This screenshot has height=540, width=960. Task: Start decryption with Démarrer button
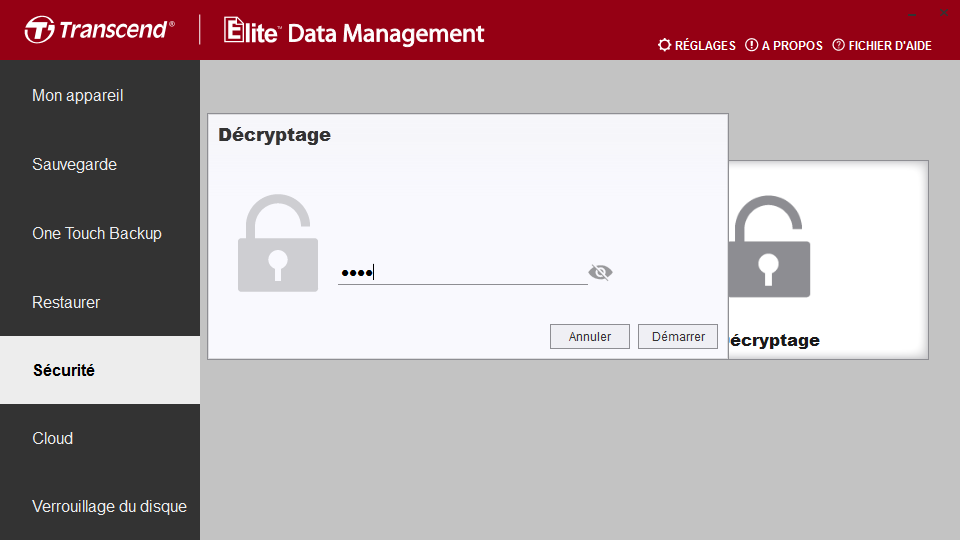pos(678,336)
